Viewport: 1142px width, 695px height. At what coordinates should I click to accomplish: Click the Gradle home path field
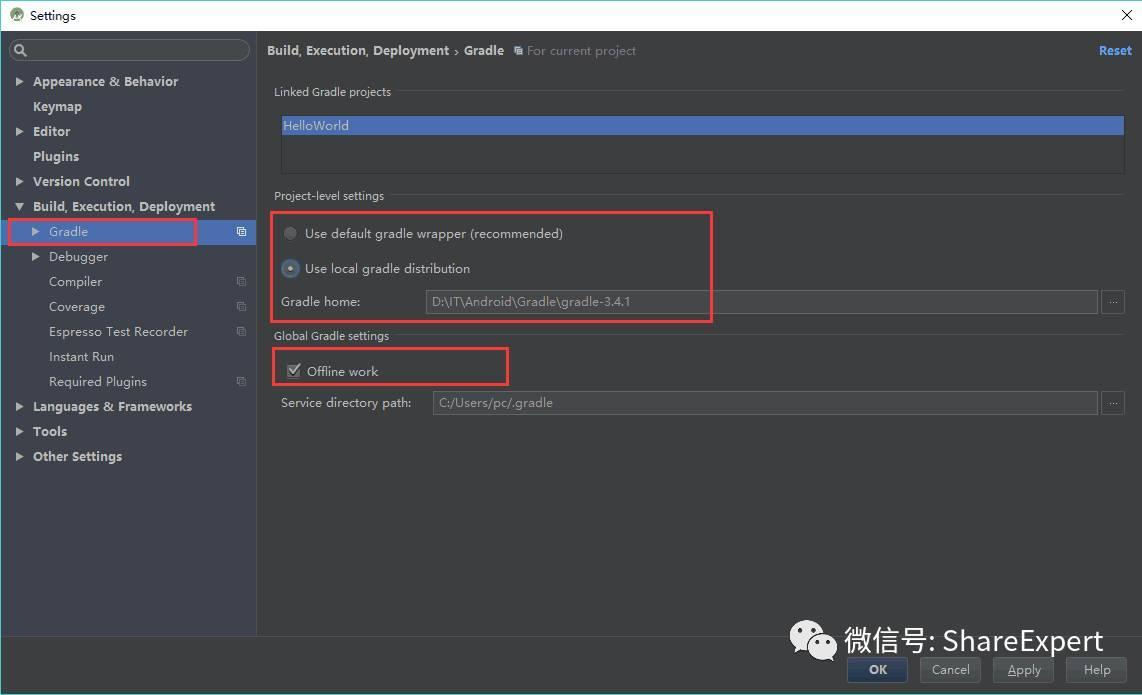pyautogui.click(x=761, y=302)
